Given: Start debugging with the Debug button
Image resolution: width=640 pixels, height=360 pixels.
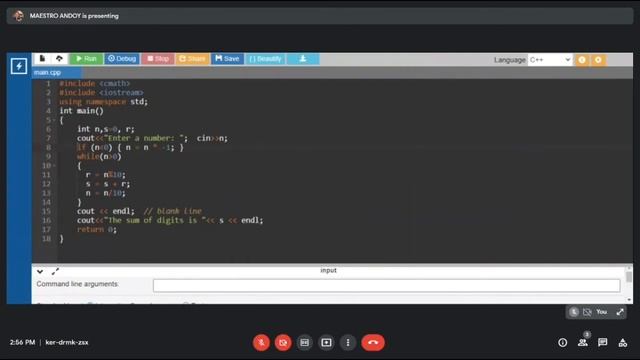Looking at the screenshot, I should click(122, 59).
